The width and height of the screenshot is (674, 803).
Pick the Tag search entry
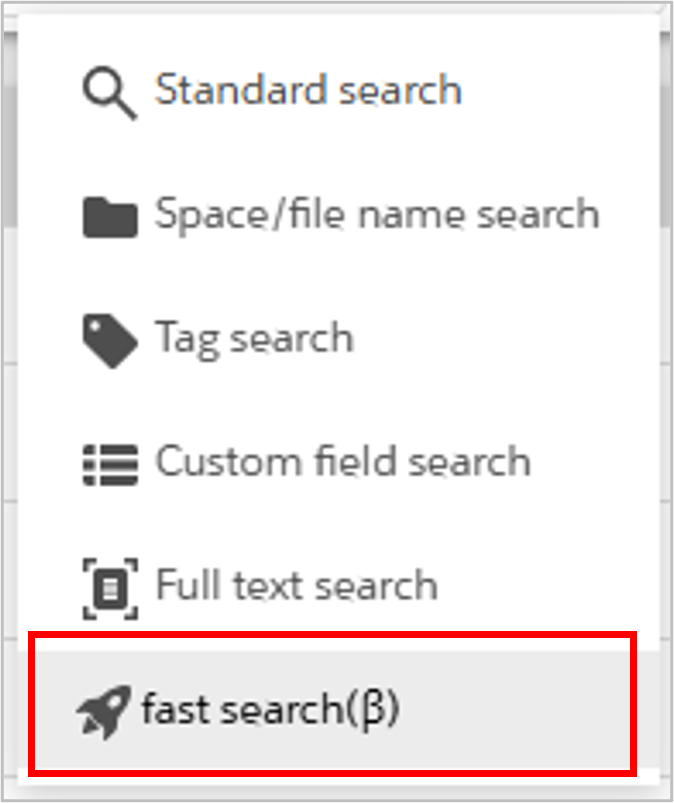point(254,338)
